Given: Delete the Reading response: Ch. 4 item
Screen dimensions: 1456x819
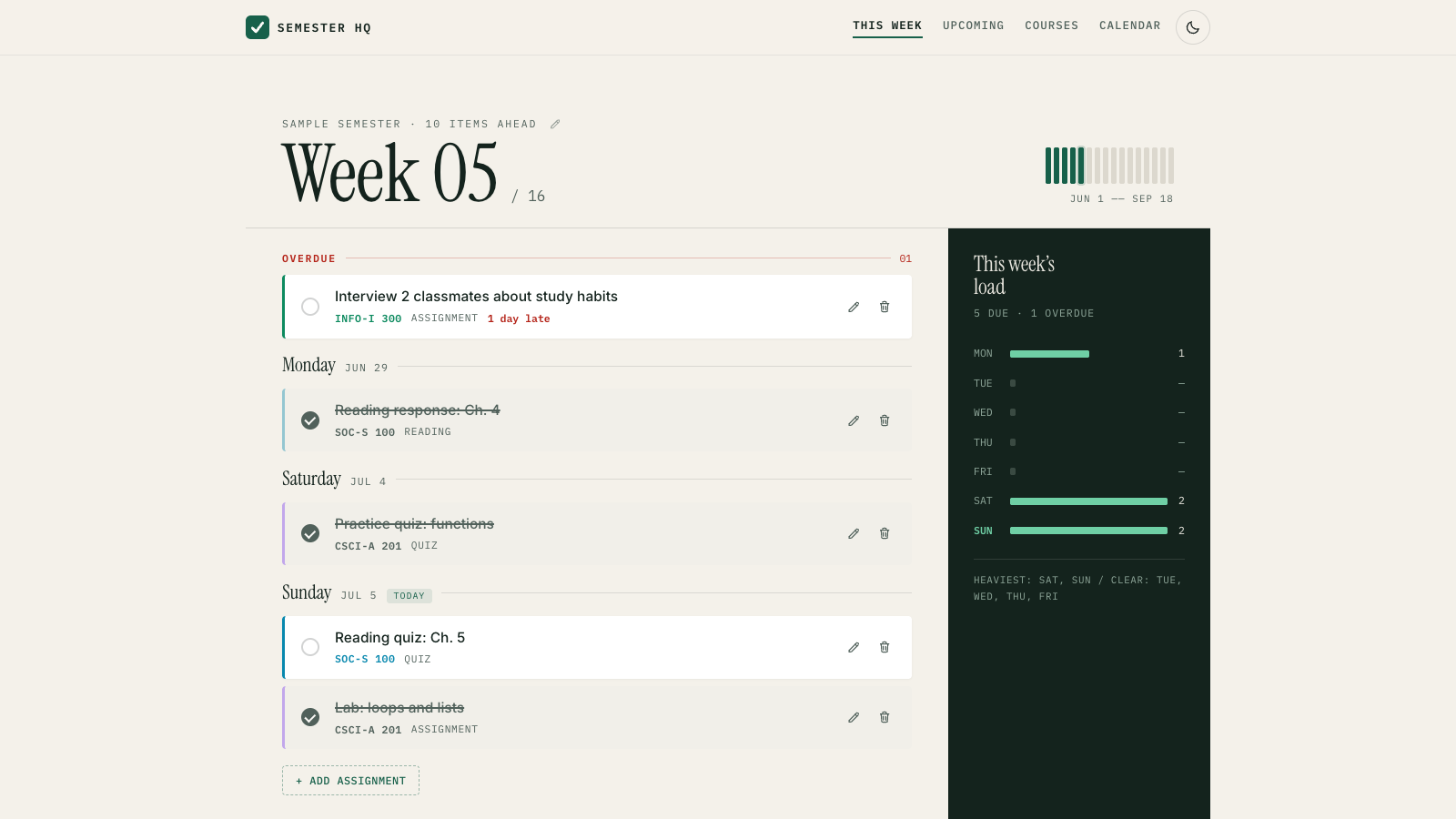Looking at the screenshot, I should pyautogui.click(x=885, y=420).
